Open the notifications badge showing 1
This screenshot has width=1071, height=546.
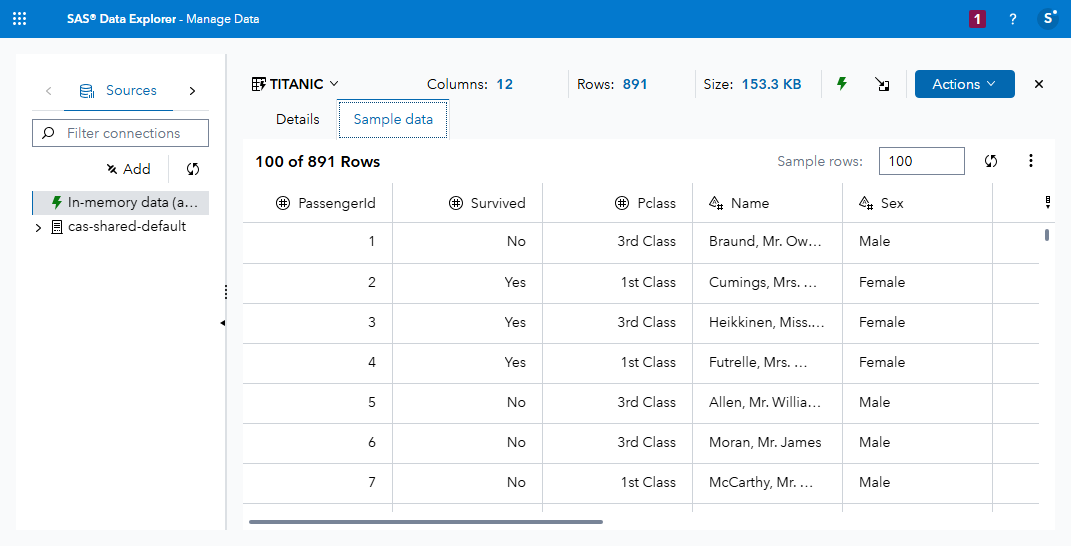tap(977, 19)
